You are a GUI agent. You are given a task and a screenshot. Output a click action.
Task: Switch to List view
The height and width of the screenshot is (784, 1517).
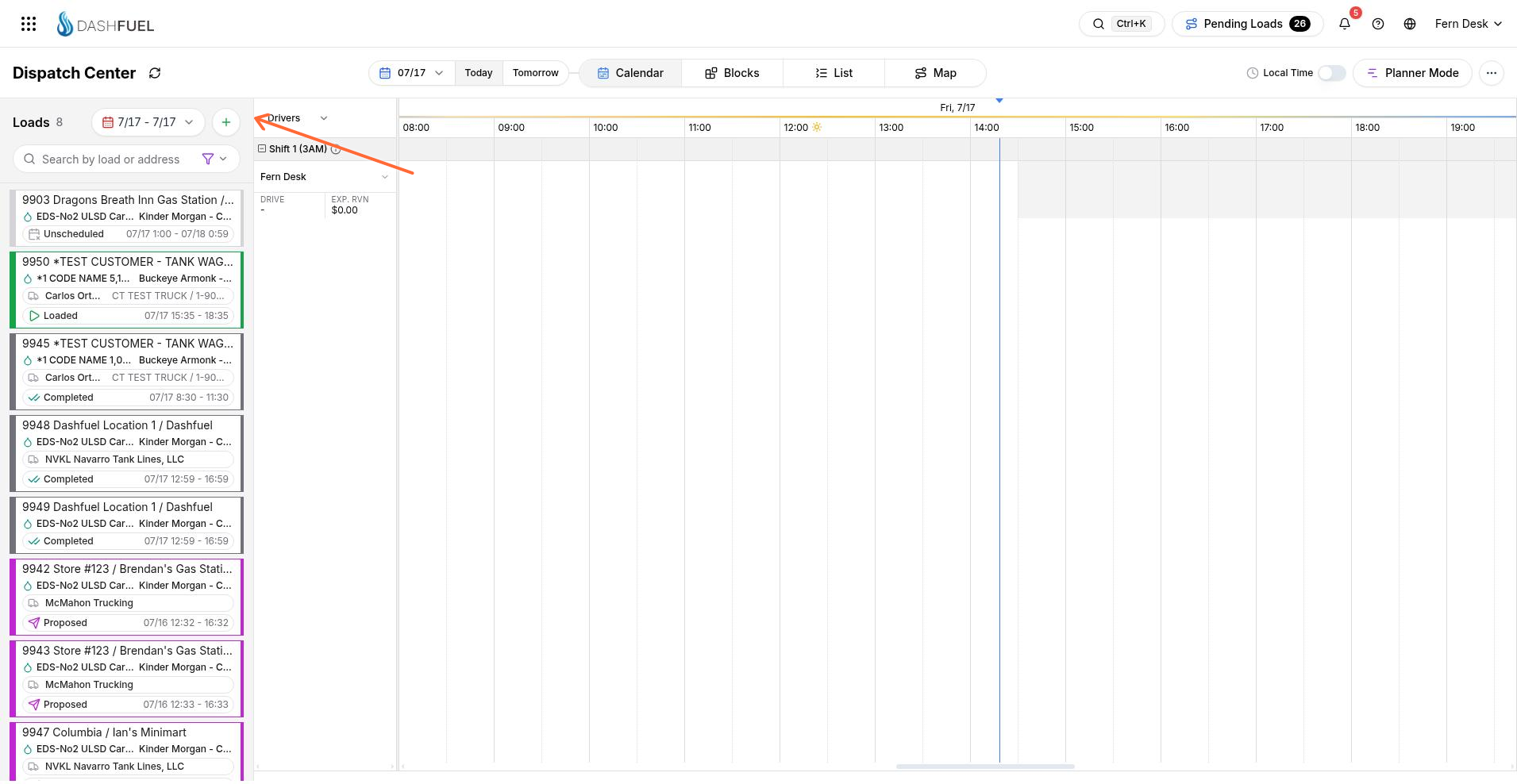point(834,73)
